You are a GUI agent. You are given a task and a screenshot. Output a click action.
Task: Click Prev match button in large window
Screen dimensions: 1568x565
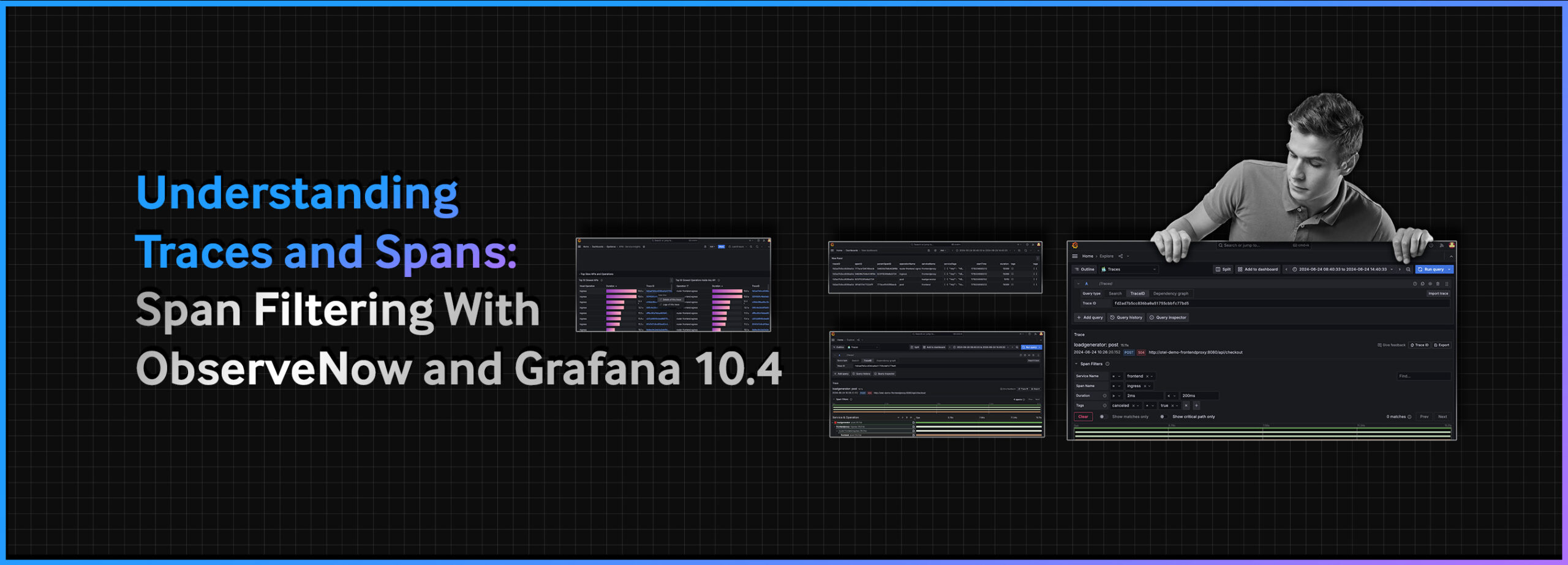pyautogui.click(x=1424, y=417)
